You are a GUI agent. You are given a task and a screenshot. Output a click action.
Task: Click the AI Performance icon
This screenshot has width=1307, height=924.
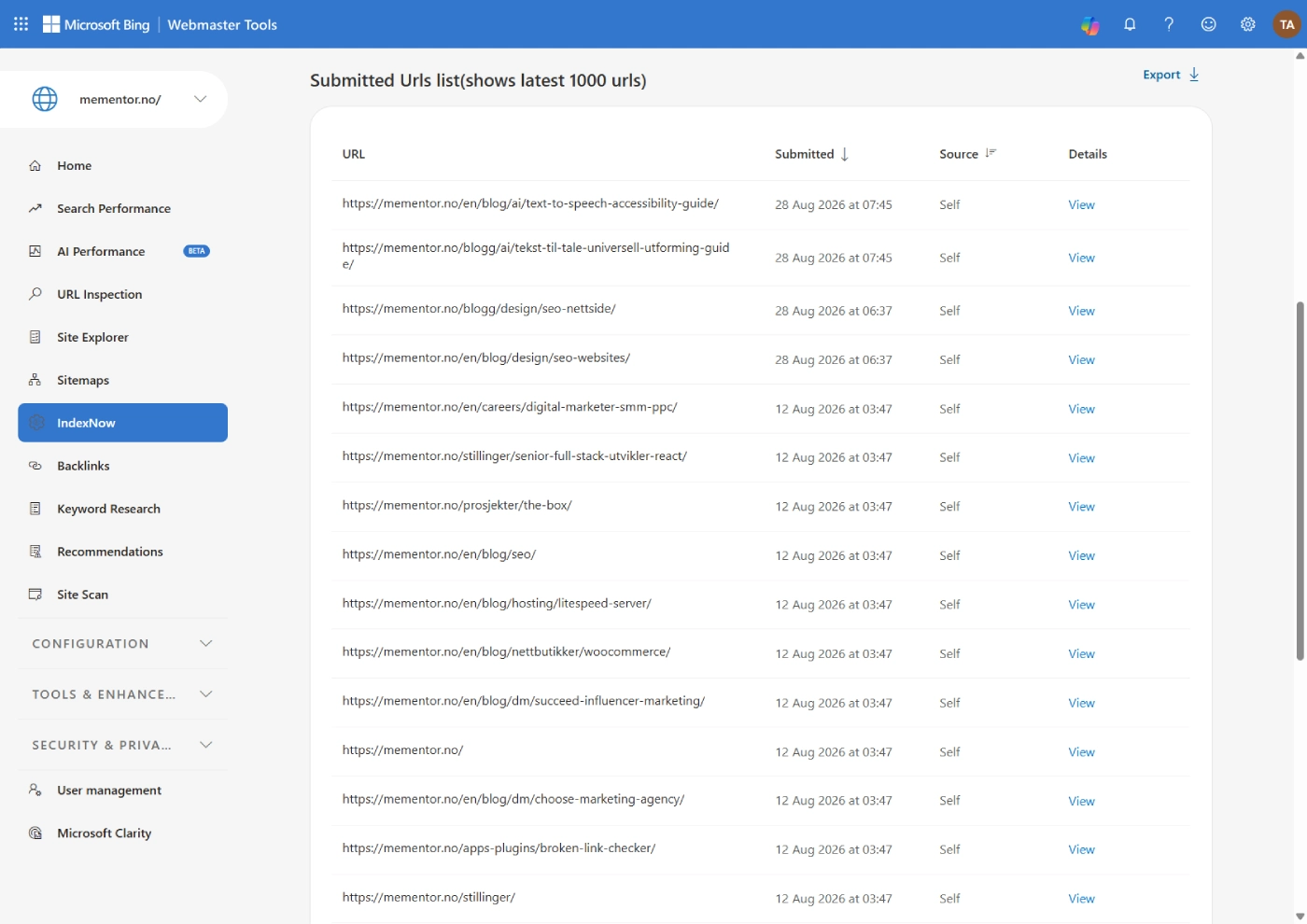(x=35, y=251)
